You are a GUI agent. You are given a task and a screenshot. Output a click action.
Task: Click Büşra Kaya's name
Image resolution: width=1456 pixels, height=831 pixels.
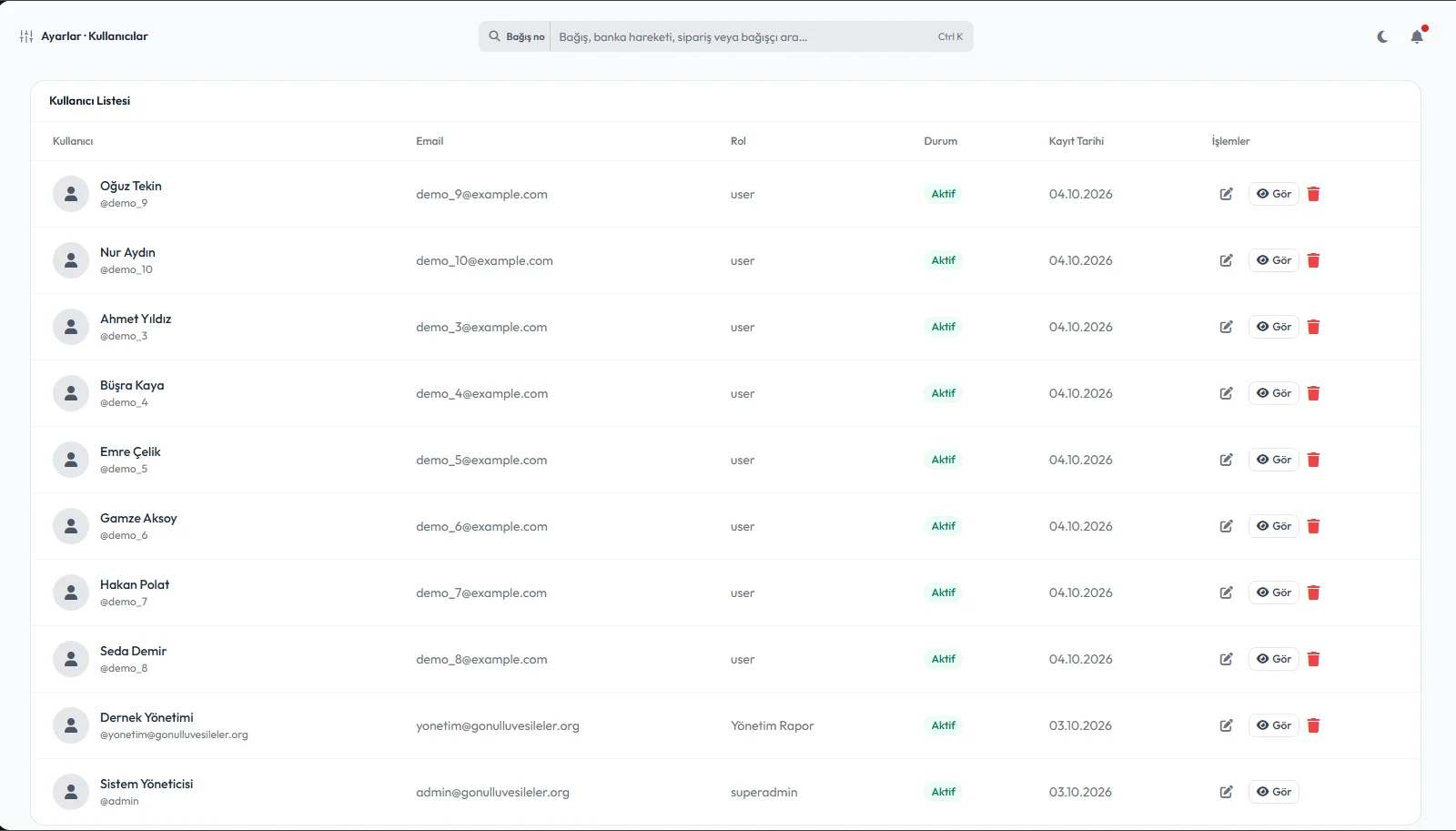point(132,385)
